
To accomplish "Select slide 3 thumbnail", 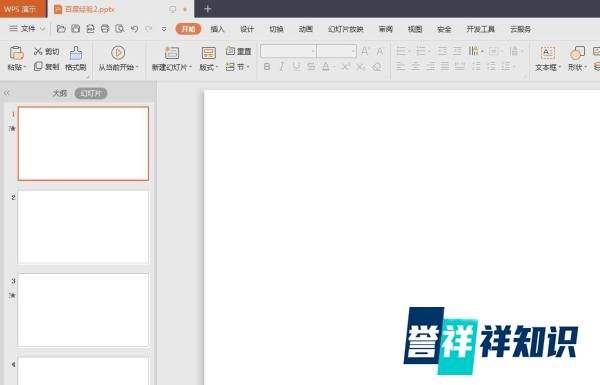I will point(83,310).
